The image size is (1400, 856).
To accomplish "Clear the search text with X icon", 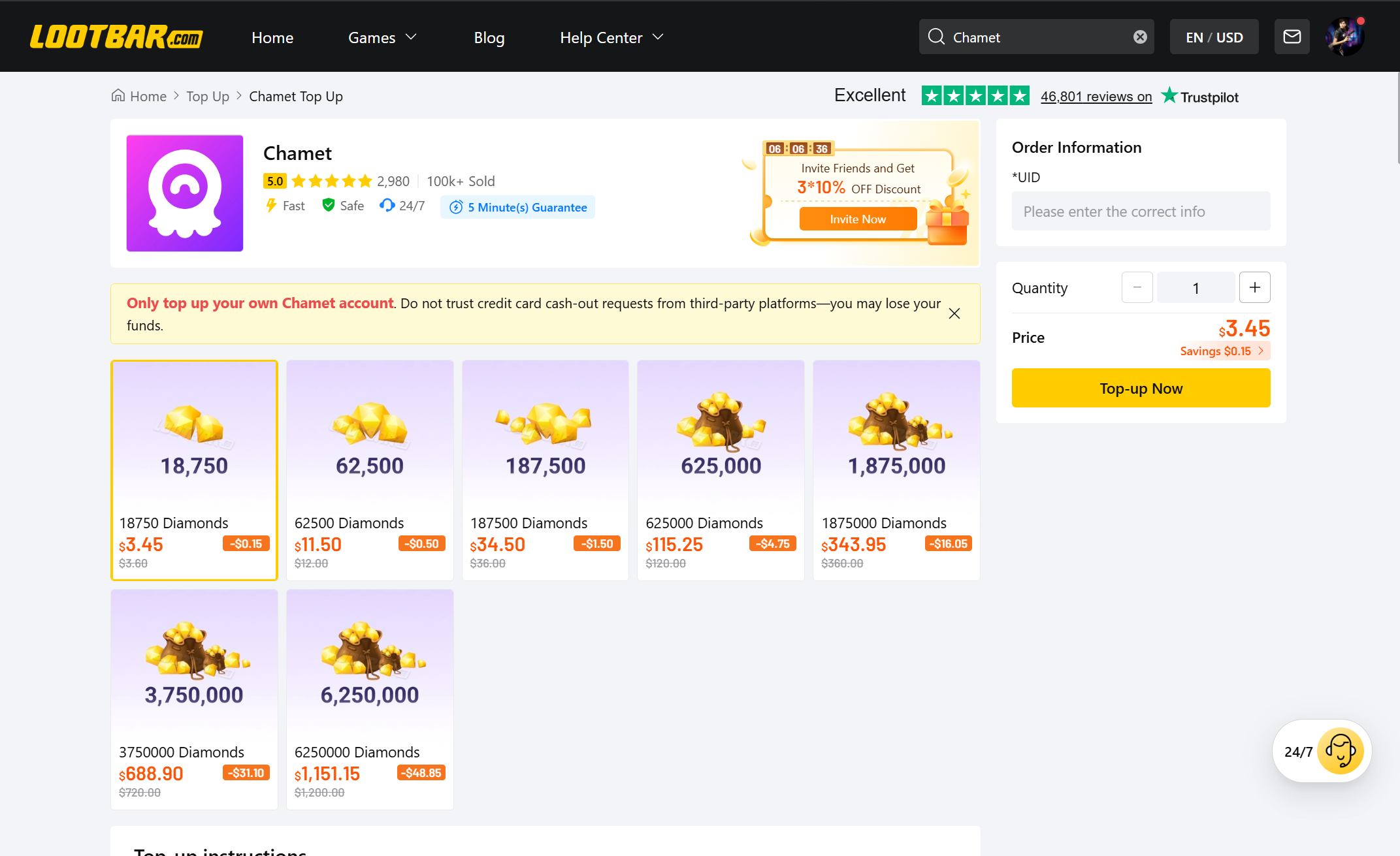I will [x=1140, y=37].
